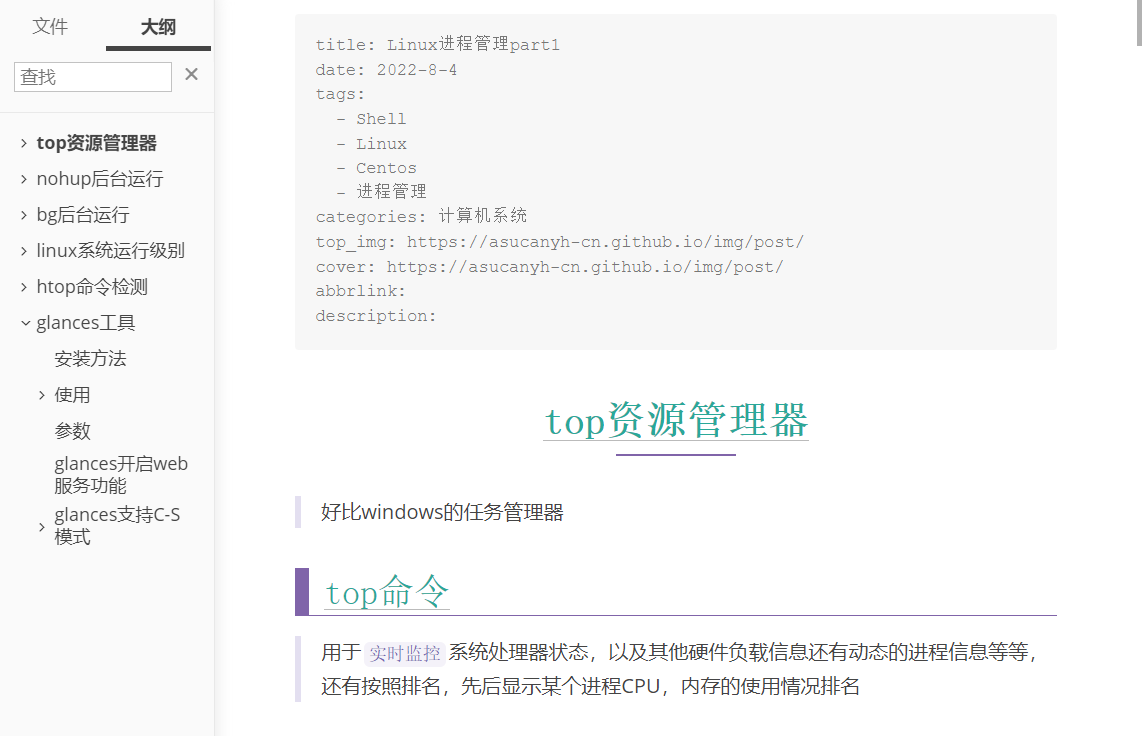
Task: Open the top资源管理器 heading link
Action: pos(676,421)
